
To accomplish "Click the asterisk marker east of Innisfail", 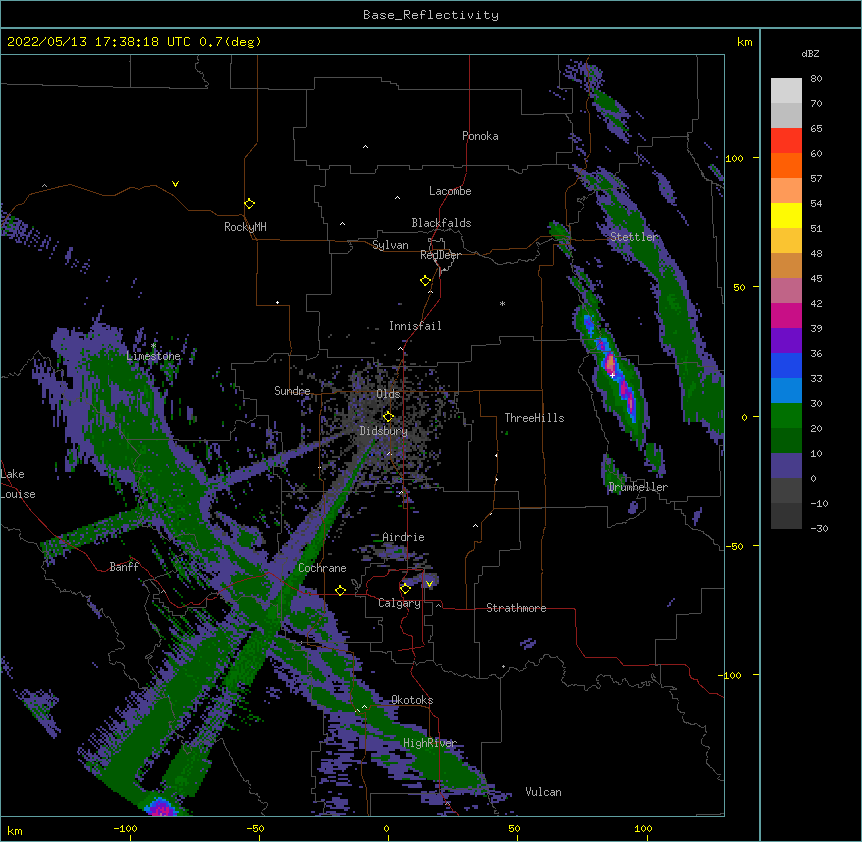I will click(x=502, y=303).
